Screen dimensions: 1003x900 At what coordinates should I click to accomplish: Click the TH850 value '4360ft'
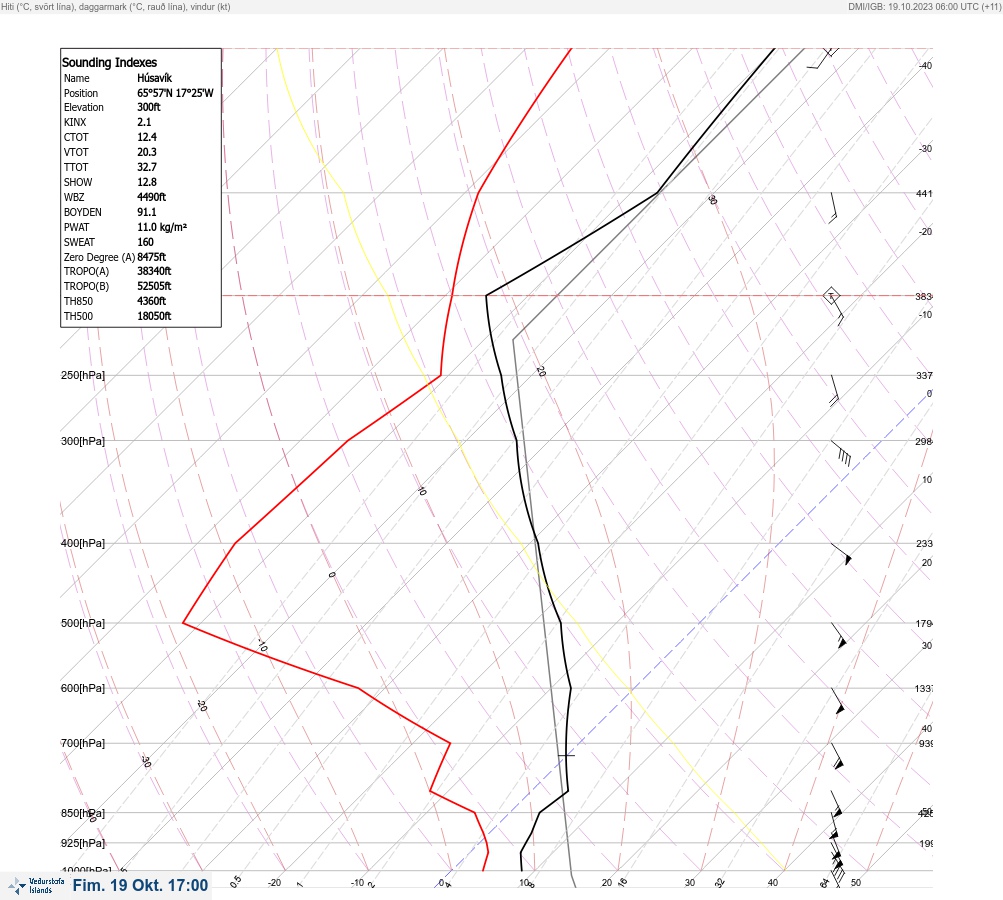click(152, 301)
